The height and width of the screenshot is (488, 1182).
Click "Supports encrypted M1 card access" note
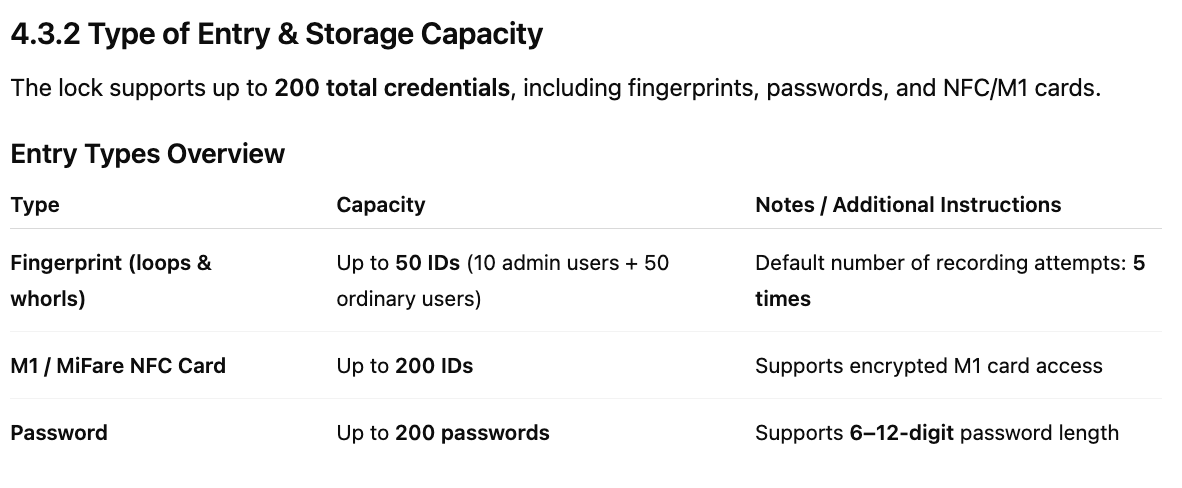coord(928,366)
